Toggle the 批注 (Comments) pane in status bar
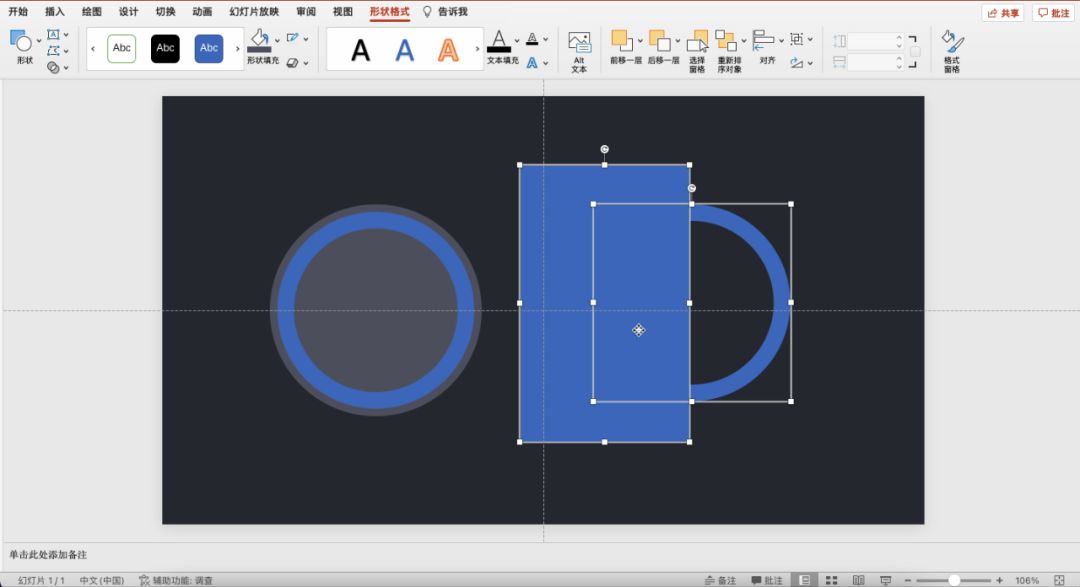This screenshot has height=587, width=1080. (x=766, y=580)
